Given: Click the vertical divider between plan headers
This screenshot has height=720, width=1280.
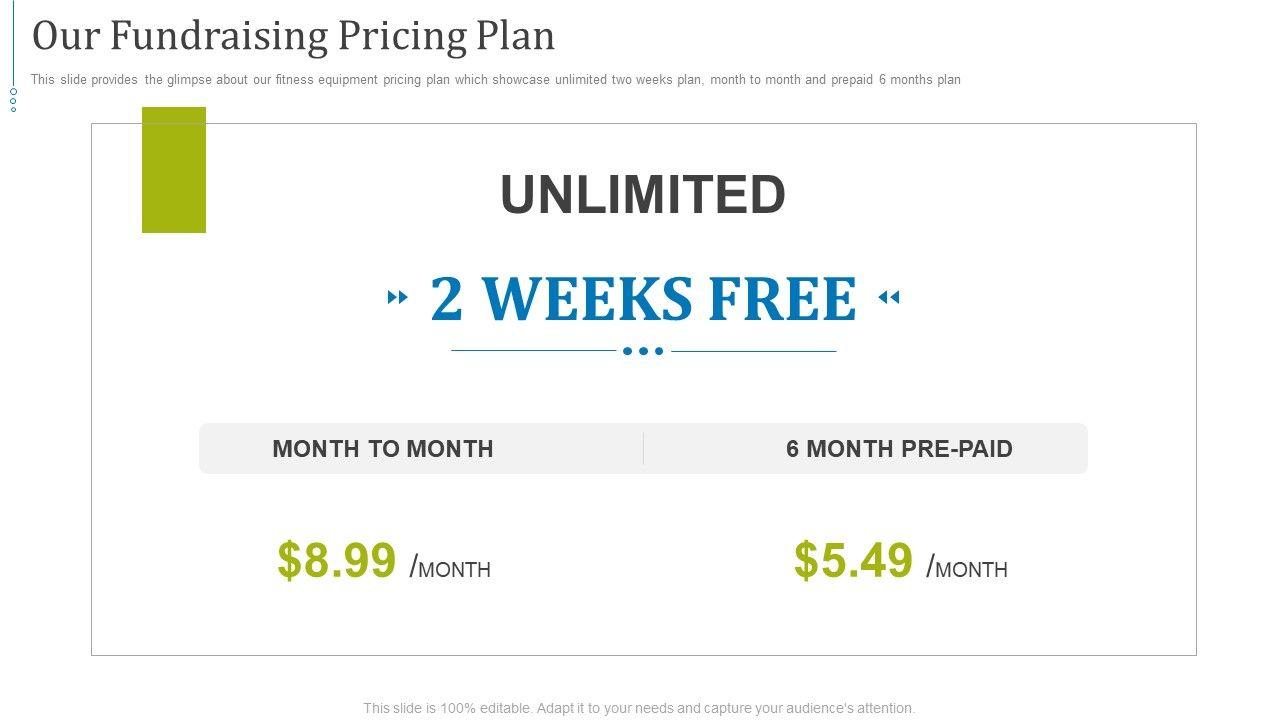Looking at the screenshot, I should (643, 449).
